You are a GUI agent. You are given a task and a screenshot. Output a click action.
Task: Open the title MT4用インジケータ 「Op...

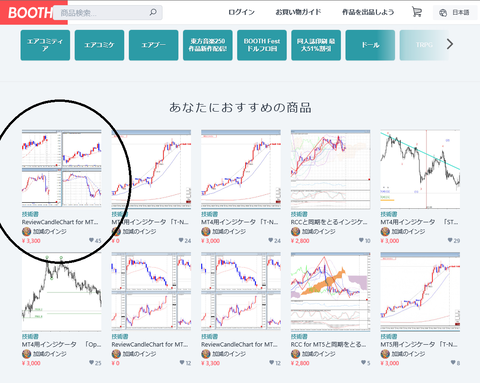coord(61,344)
